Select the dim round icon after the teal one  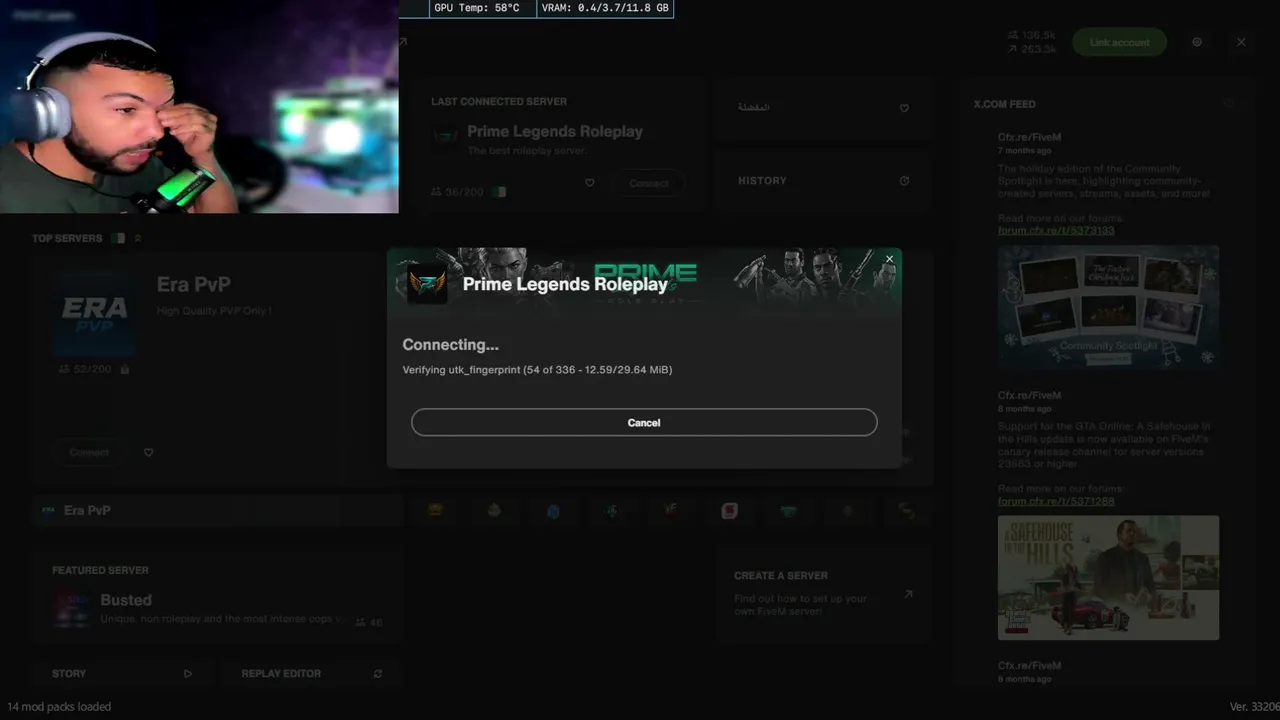tap(847, 510)
